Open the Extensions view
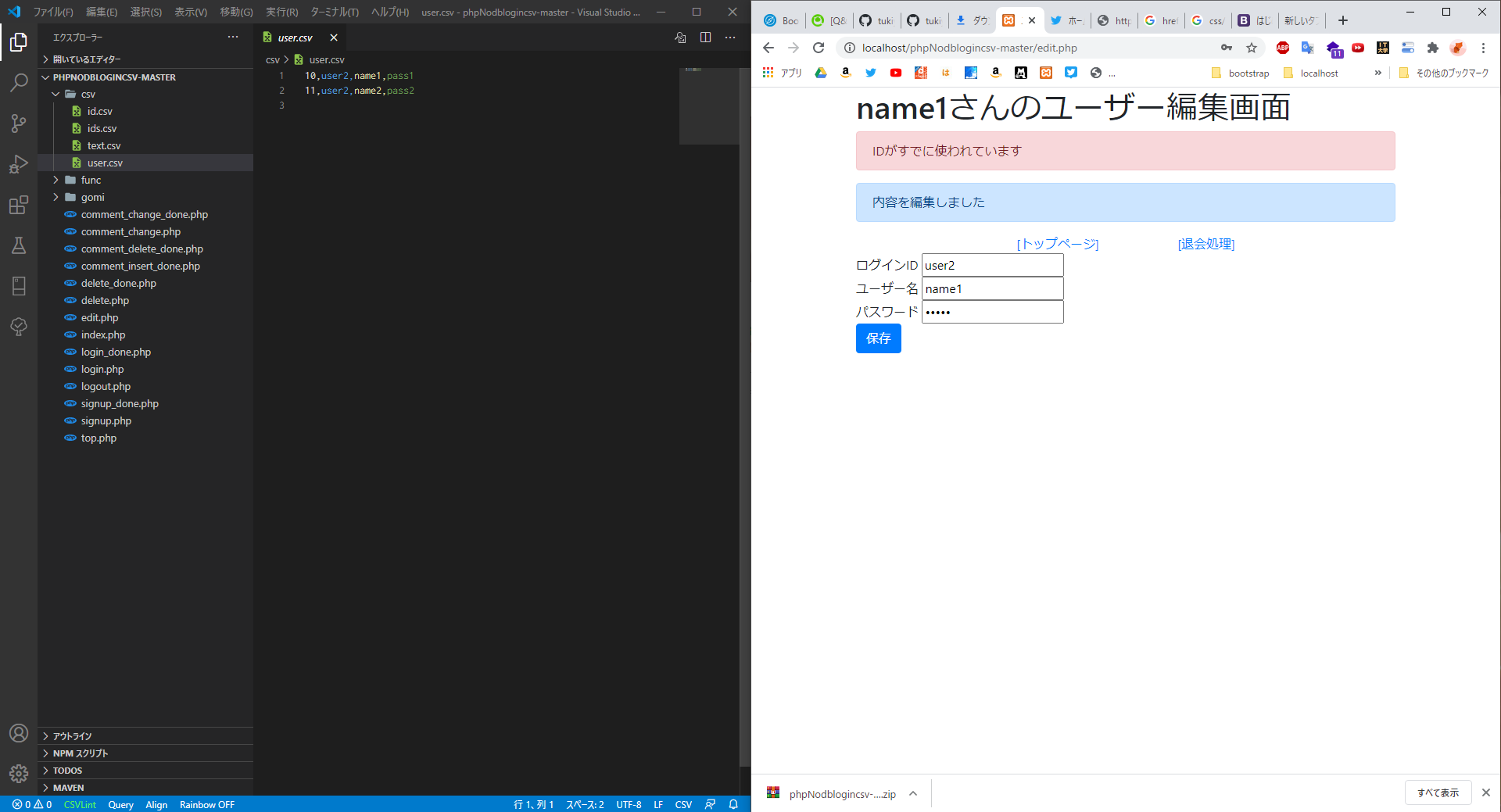 coord(19,205)
